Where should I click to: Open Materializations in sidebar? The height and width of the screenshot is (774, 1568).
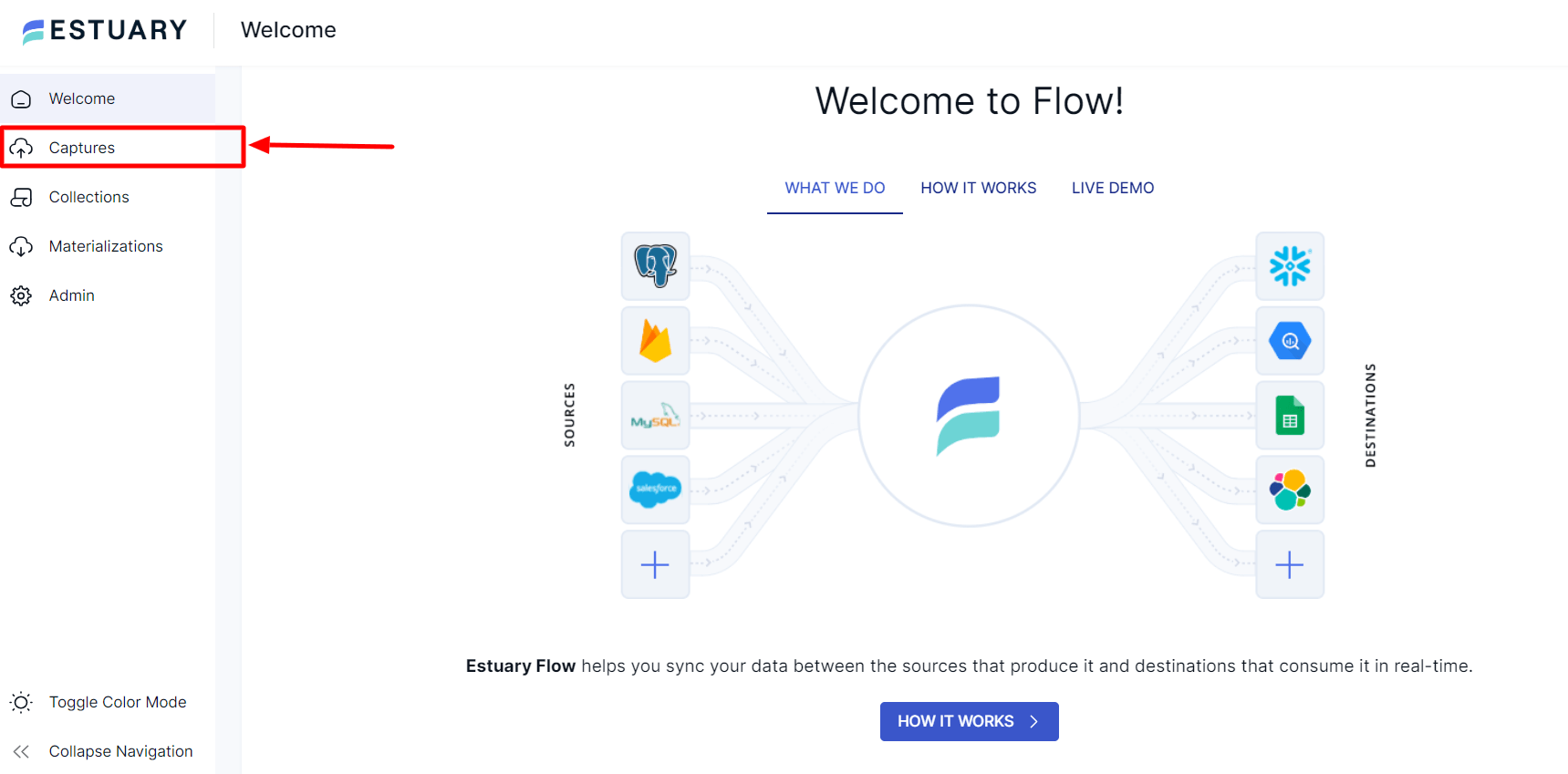(x=108, y=246)
